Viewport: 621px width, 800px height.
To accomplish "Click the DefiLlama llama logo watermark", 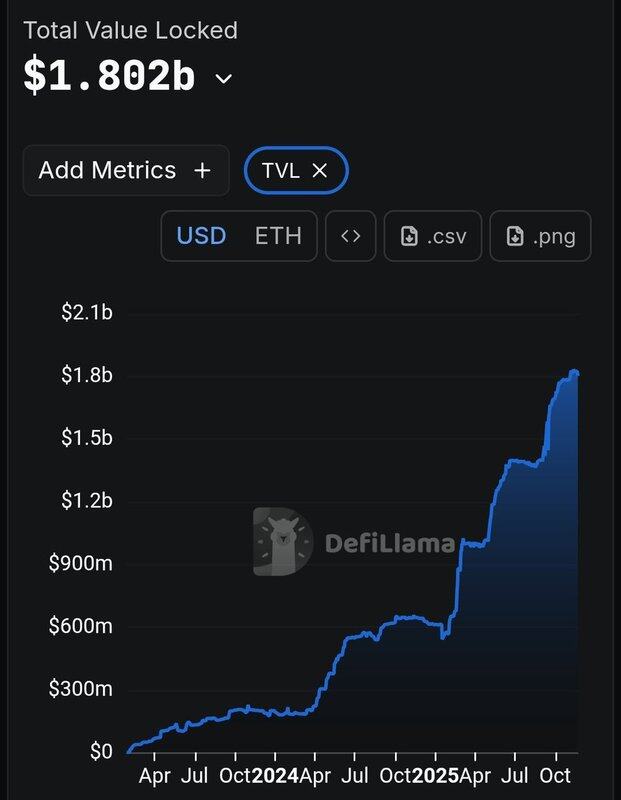I will click(282, 542).
